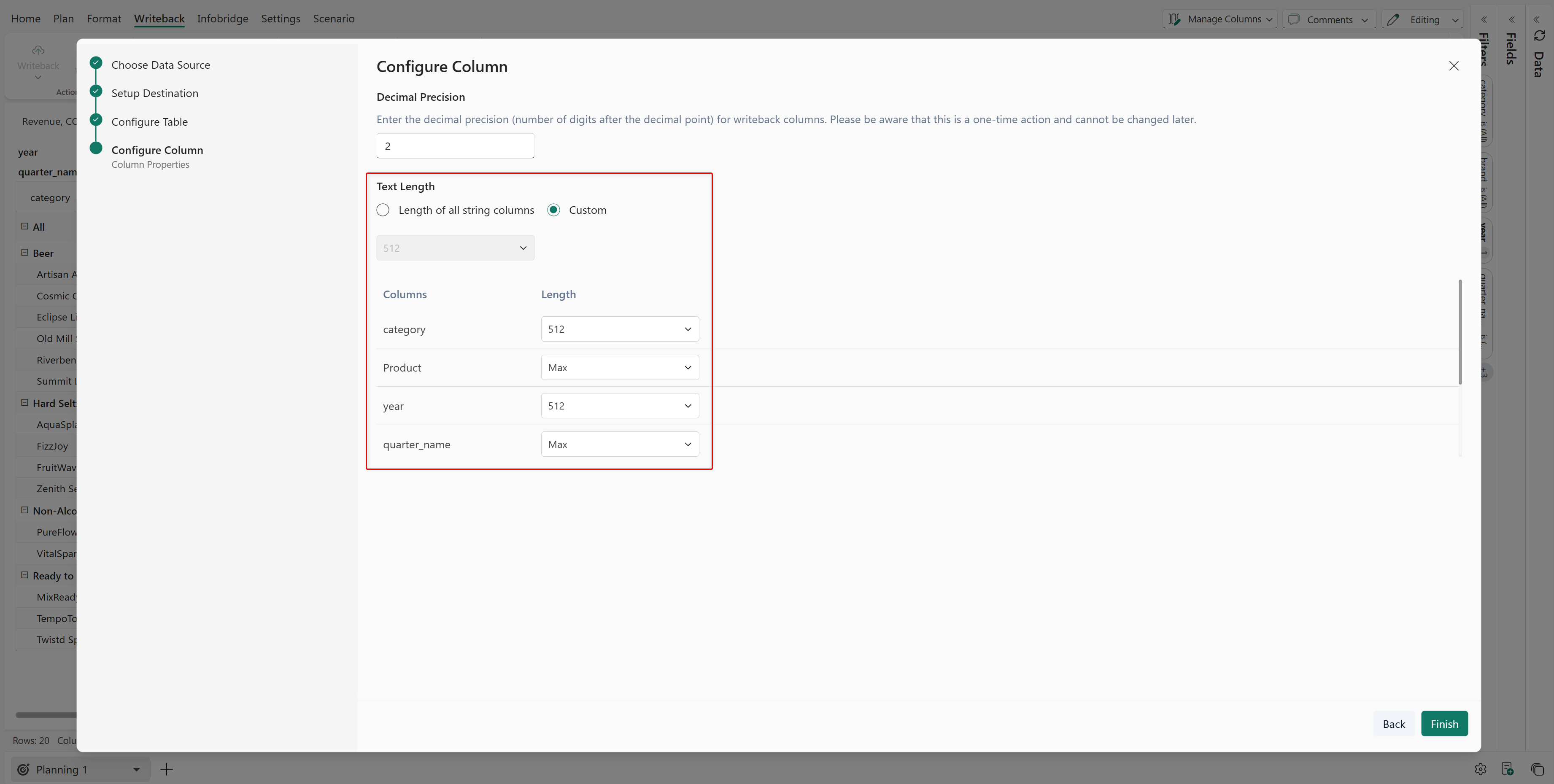Viewport: 1554px width, 784px height.
Task: Click the Manage Columns icon
Action: point(1174,19)
